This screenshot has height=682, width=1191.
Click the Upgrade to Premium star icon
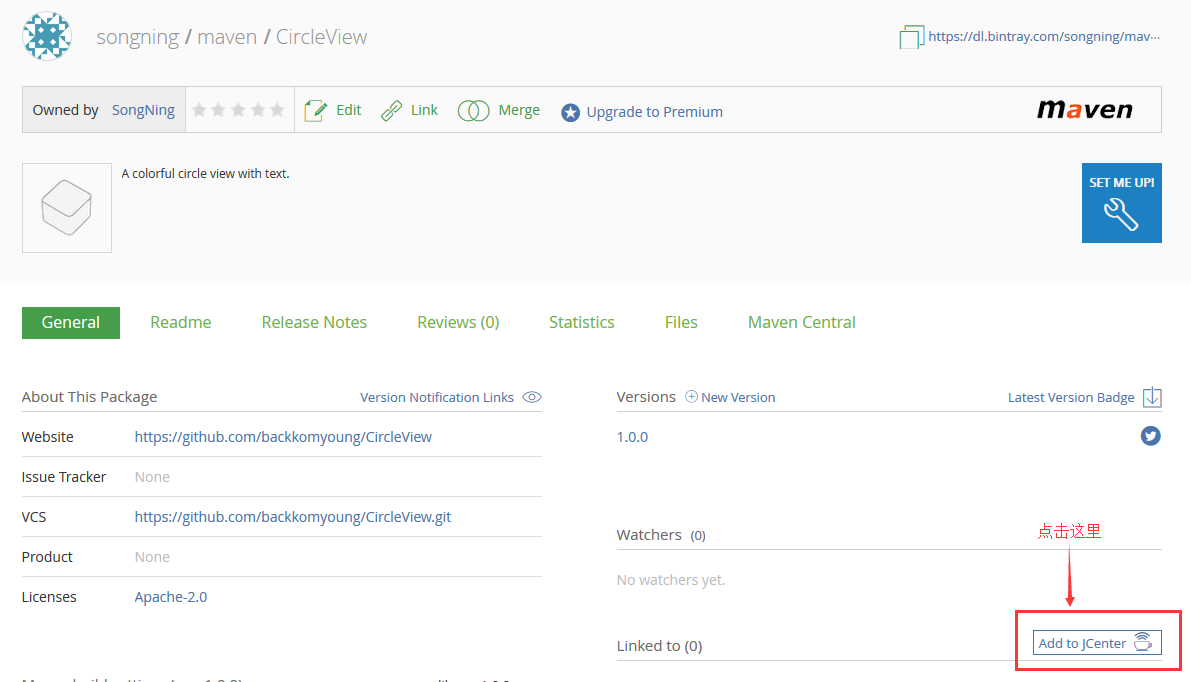pyautogui.click(x=570, y=112)
